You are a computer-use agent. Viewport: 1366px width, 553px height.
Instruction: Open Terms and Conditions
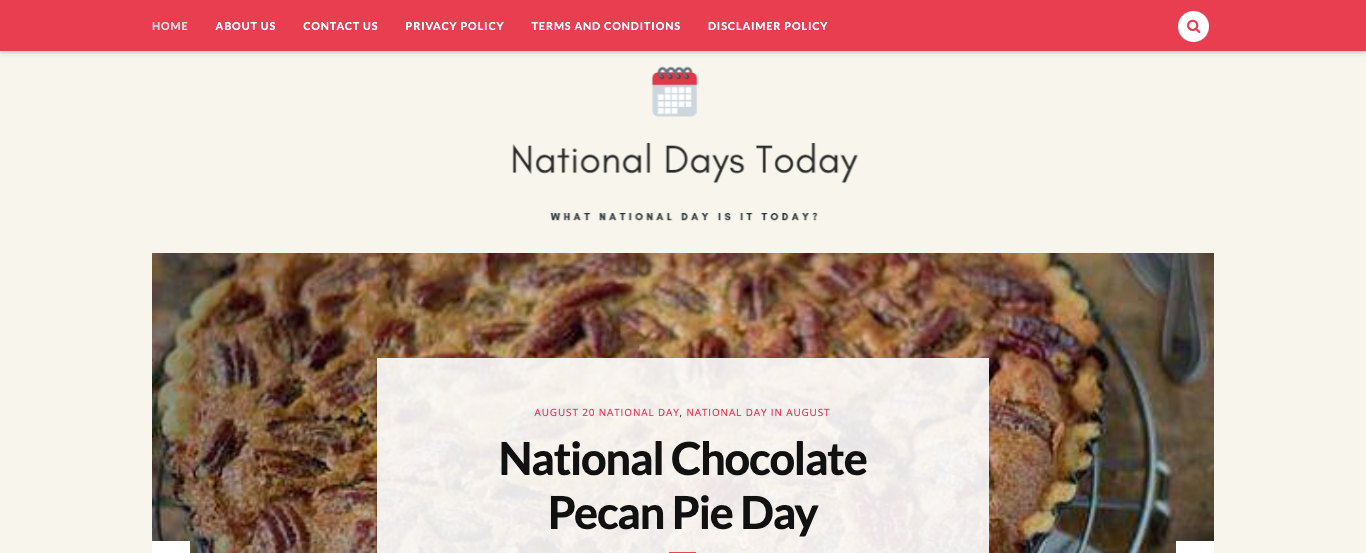[606, 26]
